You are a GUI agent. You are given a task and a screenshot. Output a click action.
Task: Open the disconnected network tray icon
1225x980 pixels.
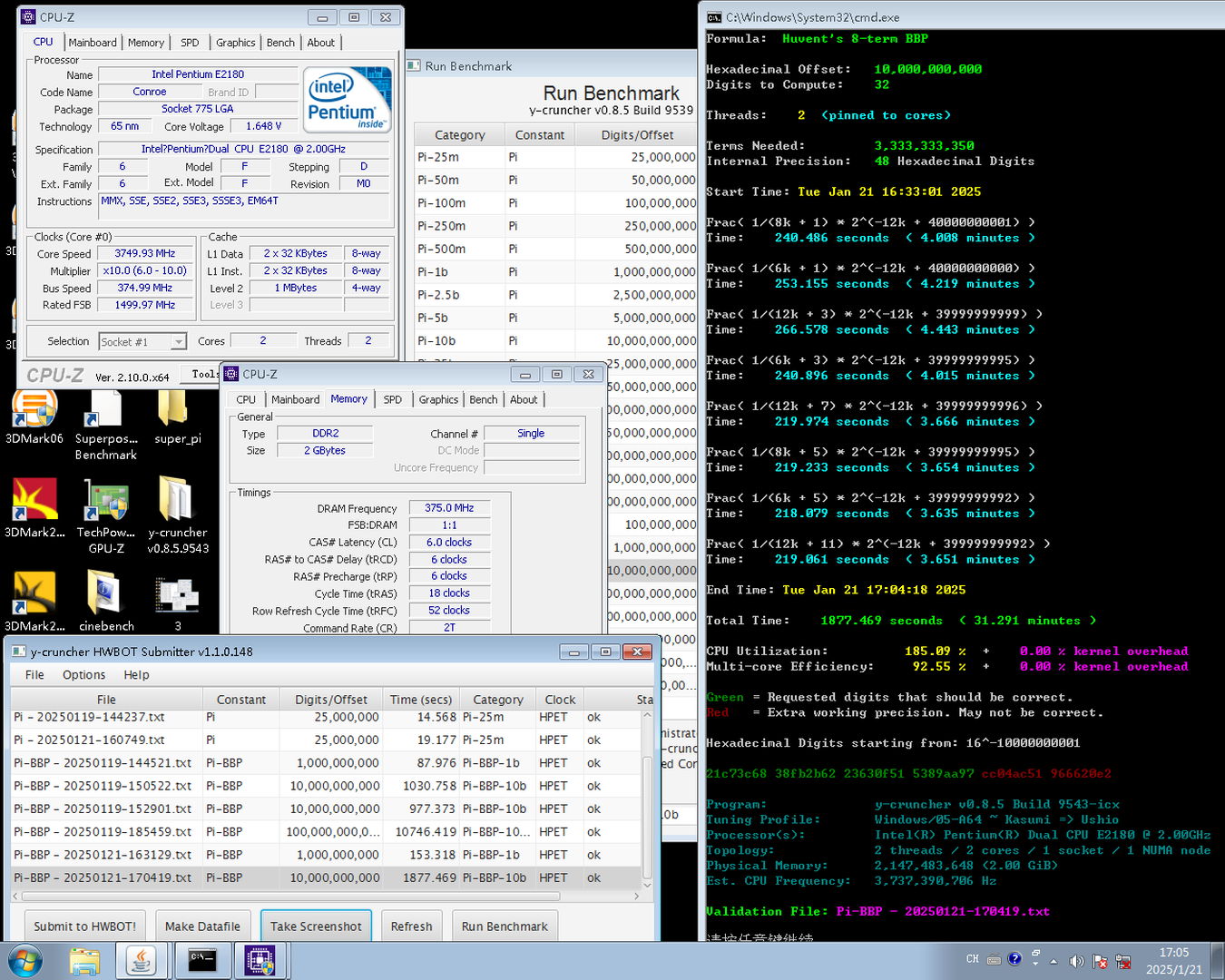(1122, 961)
